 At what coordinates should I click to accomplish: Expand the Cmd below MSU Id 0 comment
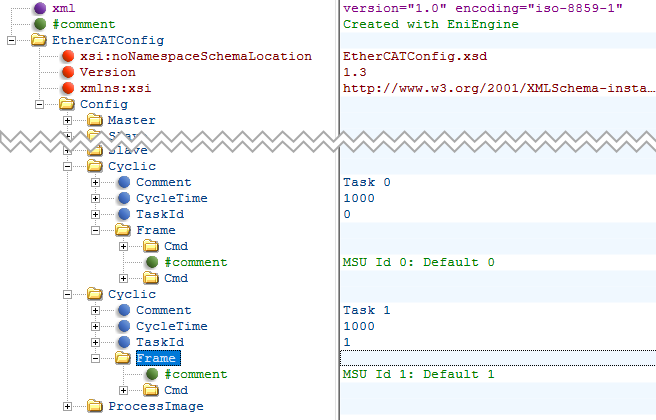pos(123,278)
